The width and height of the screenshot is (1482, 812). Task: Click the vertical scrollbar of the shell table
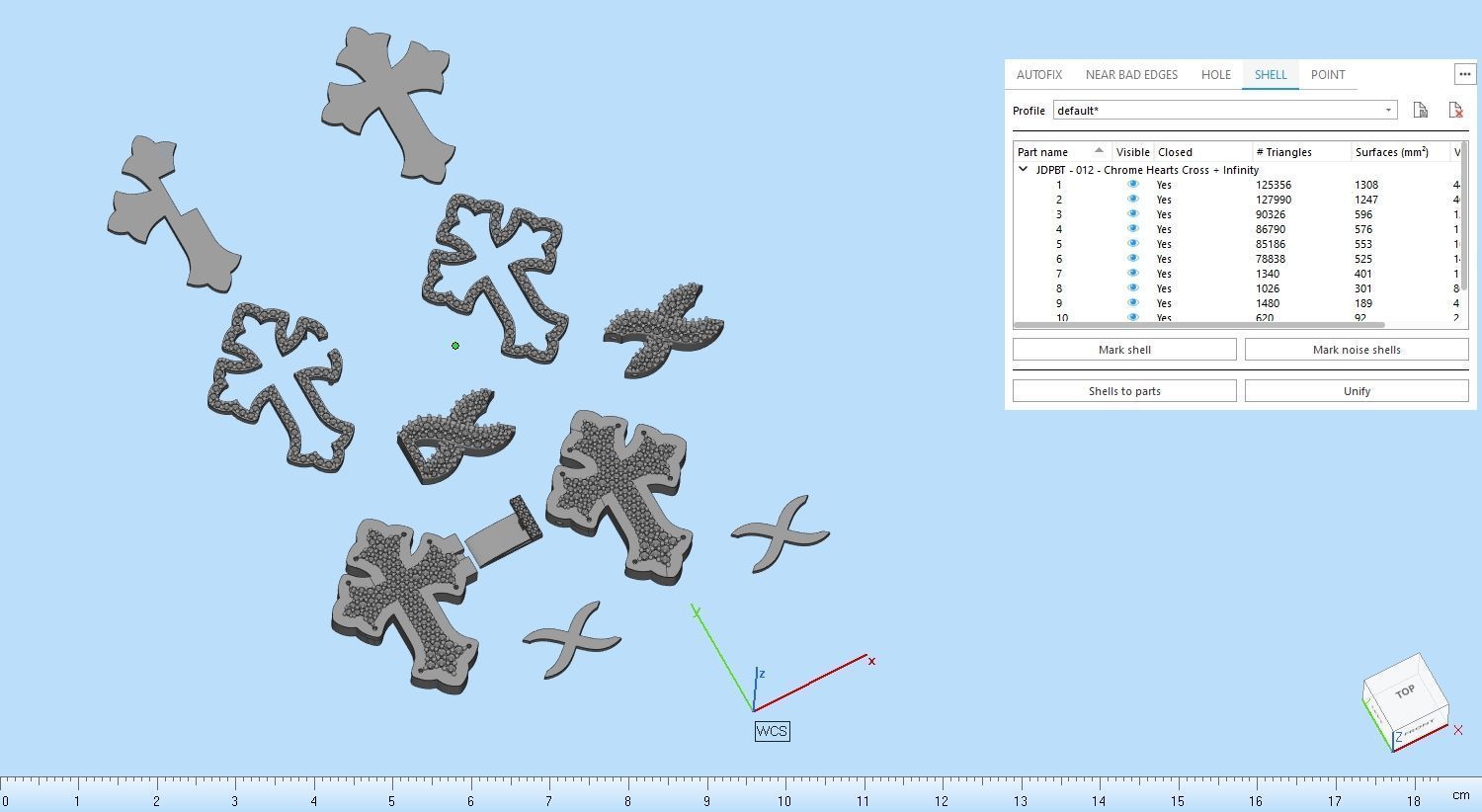point(1463,217)
